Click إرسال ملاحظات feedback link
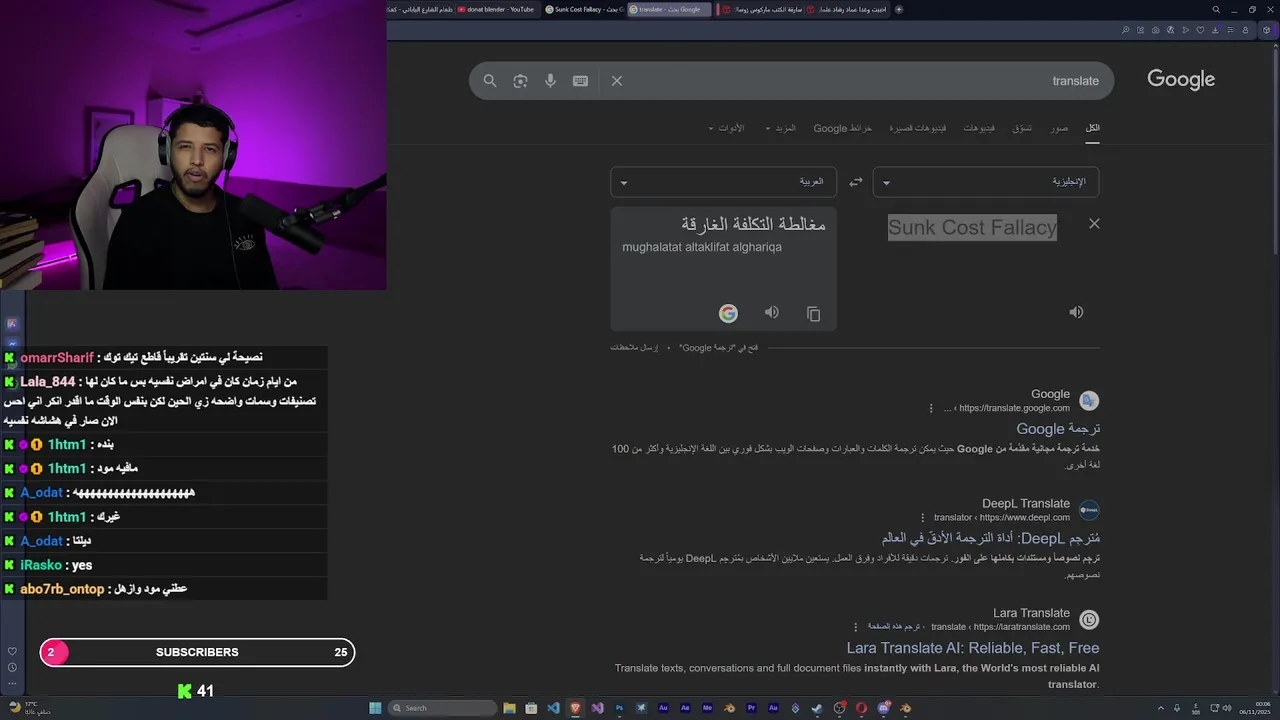The height and width of the screenshot is (720, 1280). (x=635, y=348)
